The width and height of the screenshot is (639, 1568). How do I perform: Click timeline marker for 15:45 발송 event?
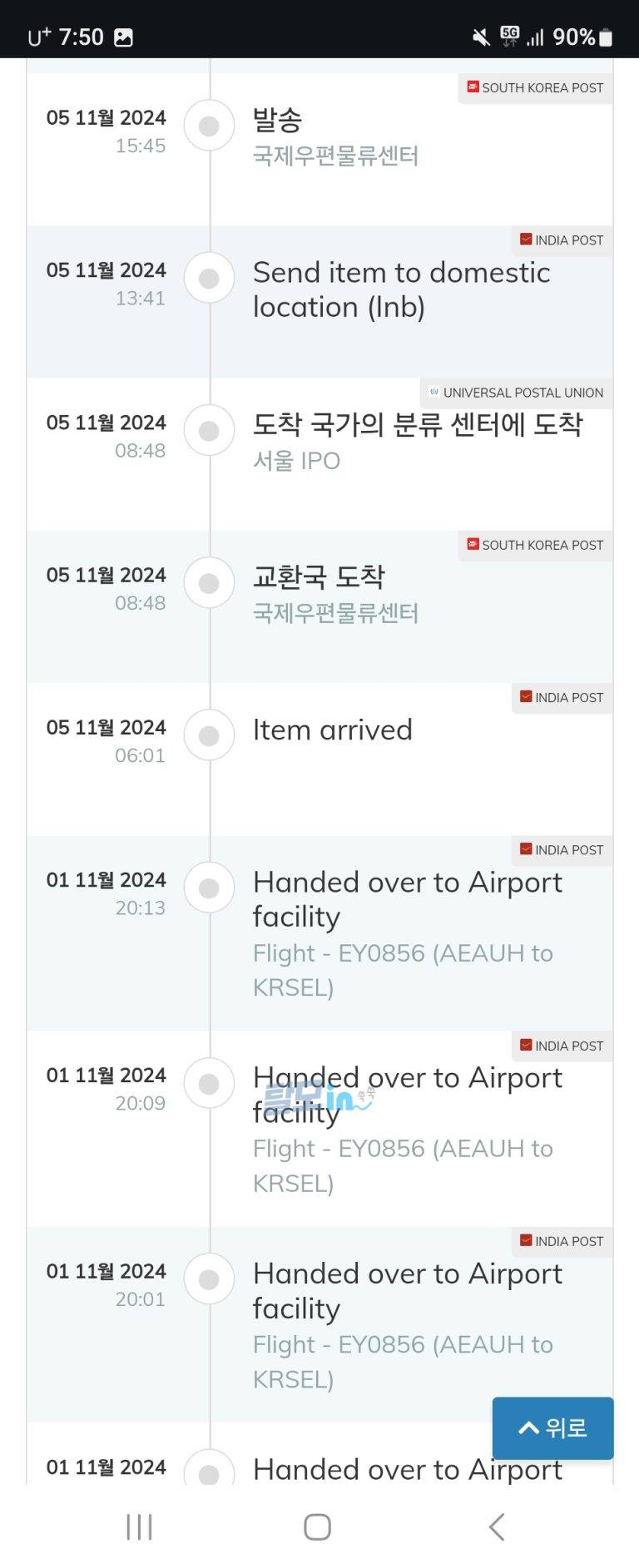click(x=209, y=126)
